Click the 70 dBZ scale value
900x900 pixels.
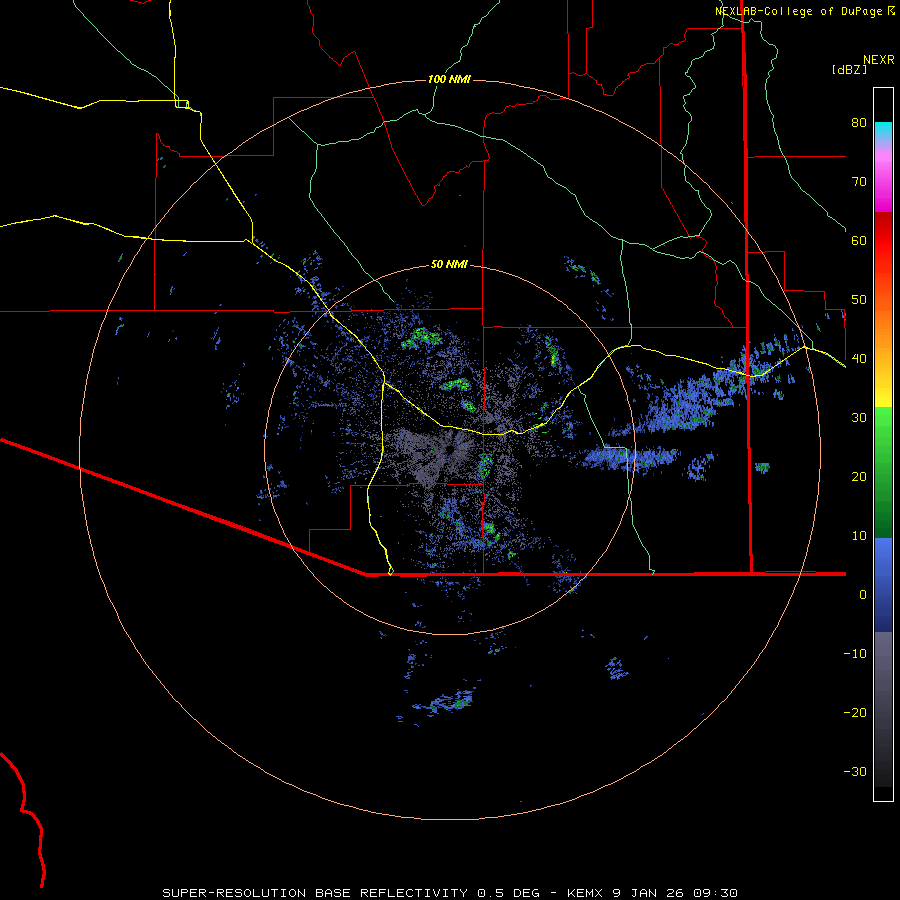[x=859, y=181]
